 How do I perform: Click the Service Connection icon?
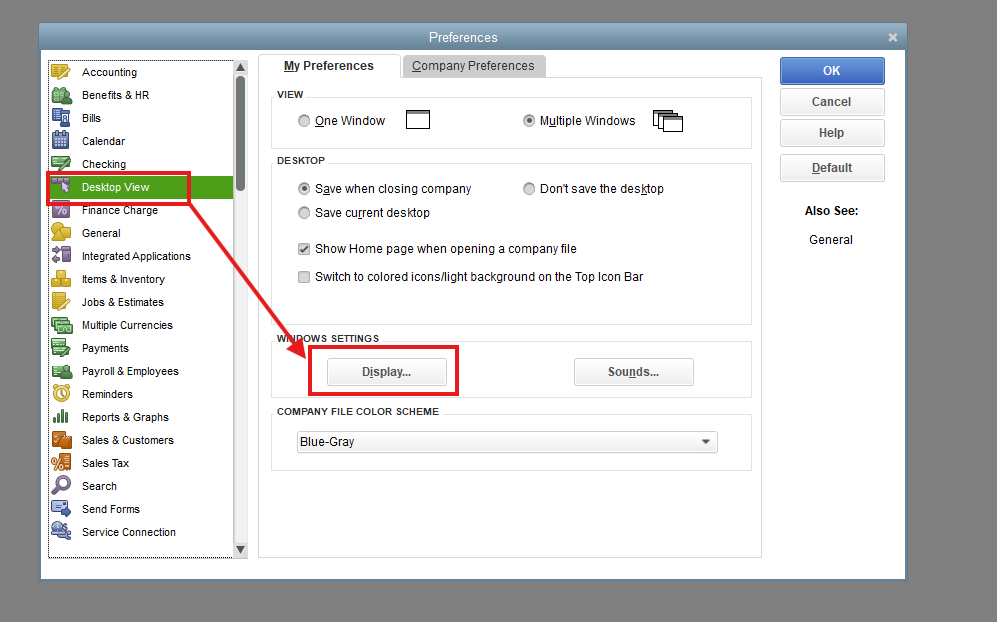(61, 531)
